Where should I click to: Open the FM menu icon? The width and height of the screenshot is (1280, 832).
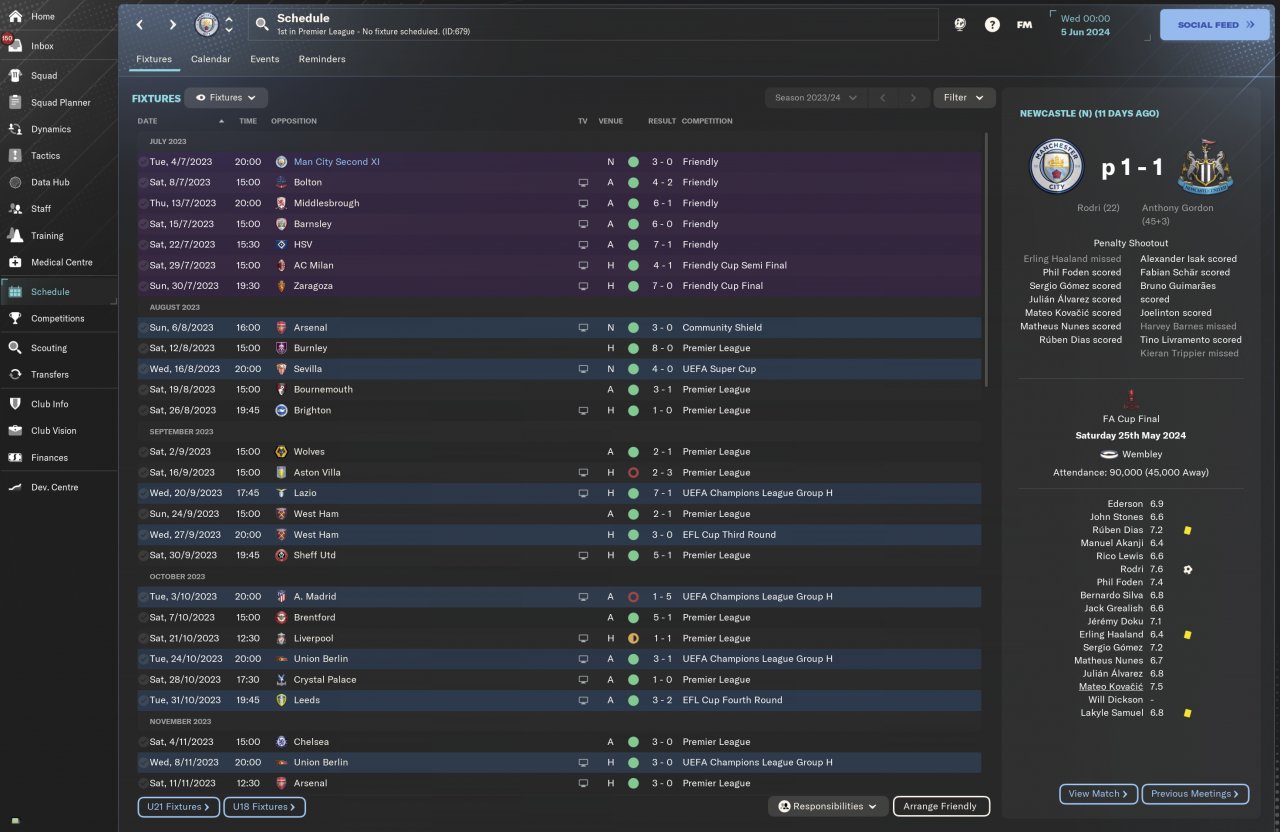coord(1024,25)
